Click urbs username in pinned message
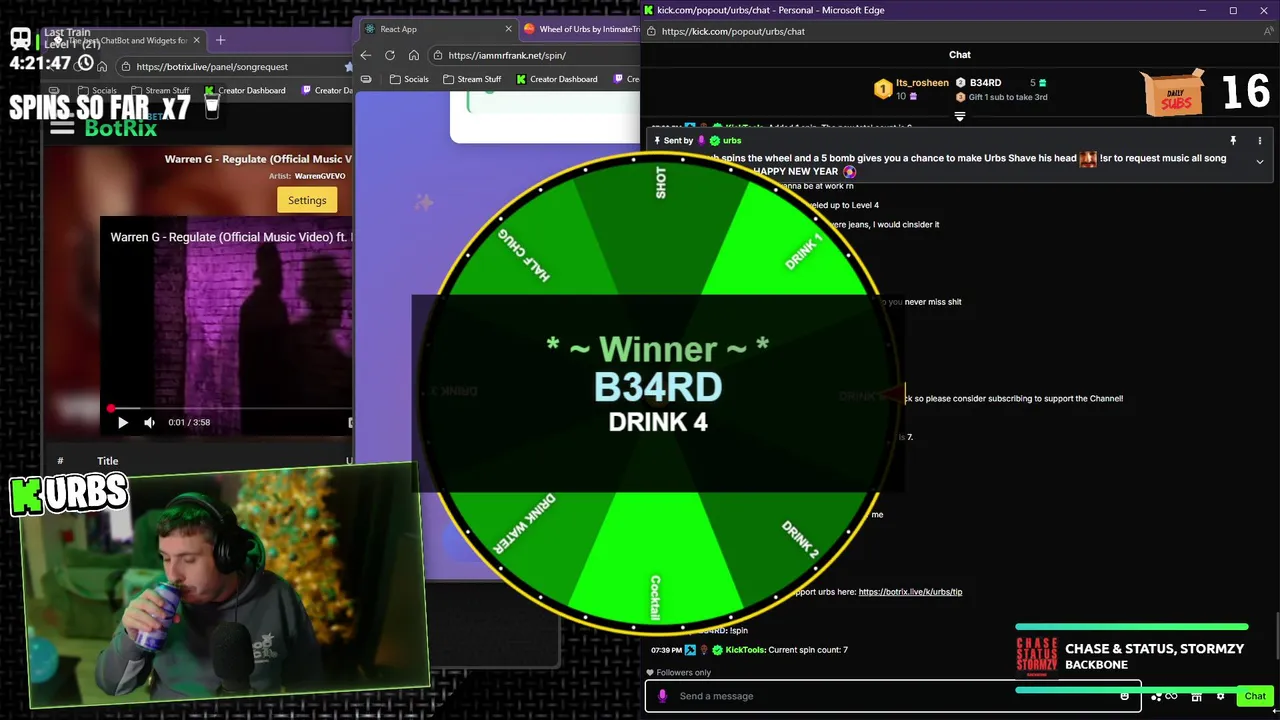The image size is (1280, 720). tap(731, 141)
